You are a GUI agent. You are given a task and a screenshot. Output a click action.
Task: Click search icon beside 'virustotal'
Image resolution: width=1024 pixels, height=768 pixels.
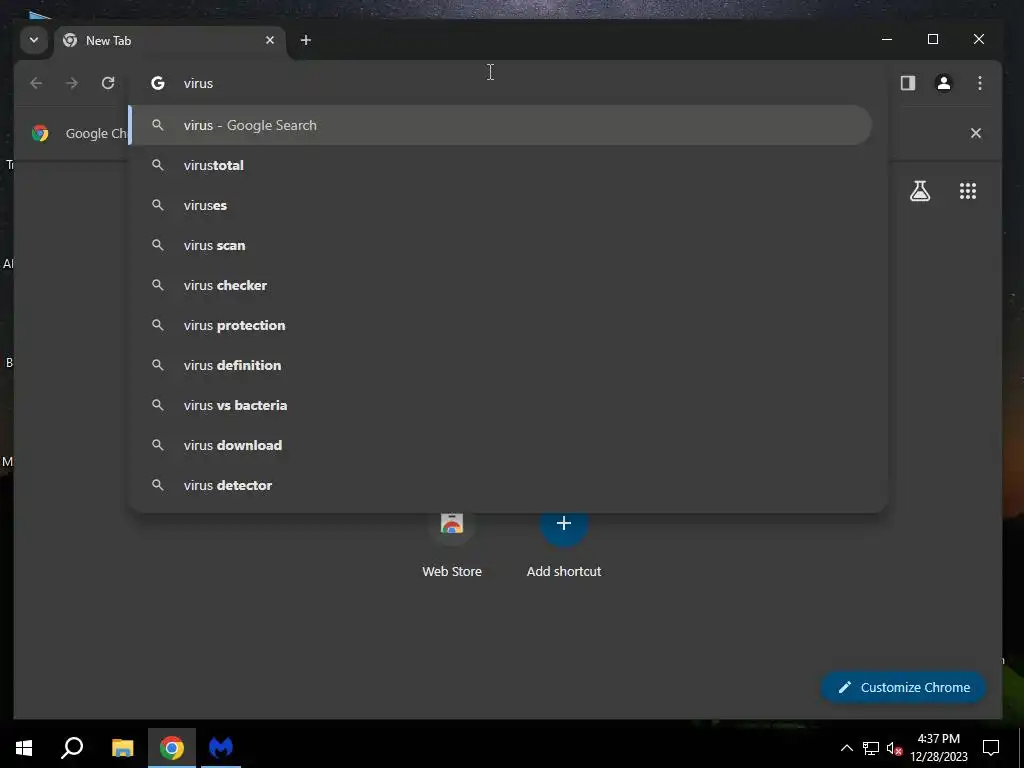[x=157, y=165]
